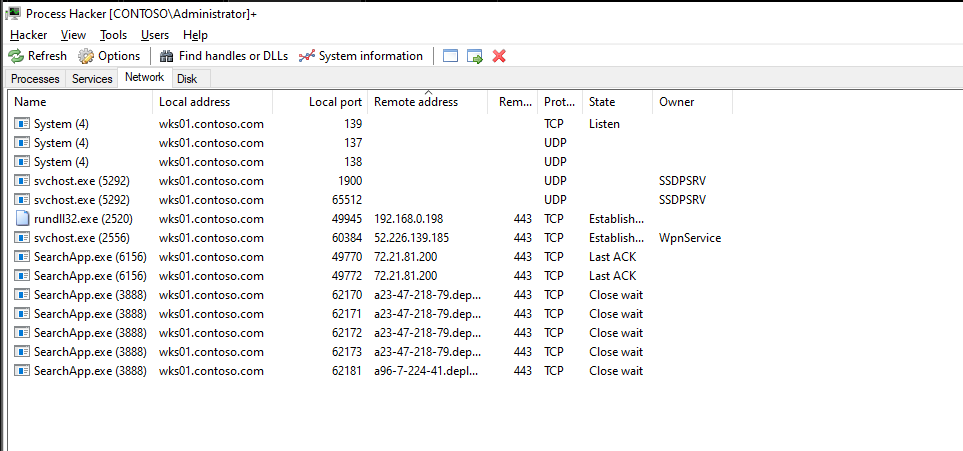Click the Refresh toolbar icon
Screen dimensions: 963x451
point(16,56)
